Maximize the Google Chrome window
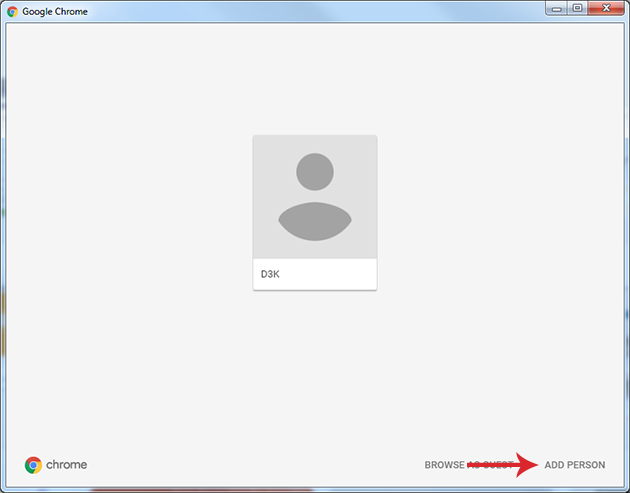This screenshot has height=493, width=630. [x=577, y=8]
